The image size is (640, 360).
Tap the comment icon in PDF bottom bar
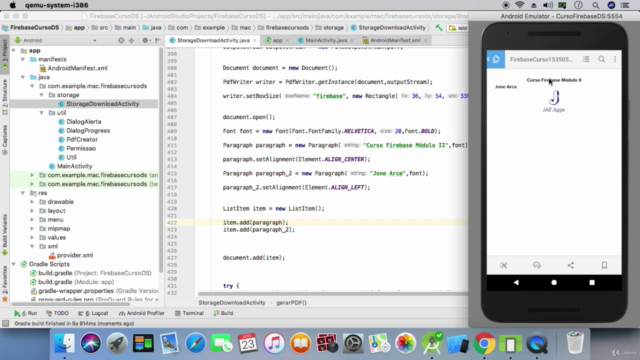[537, 265]
